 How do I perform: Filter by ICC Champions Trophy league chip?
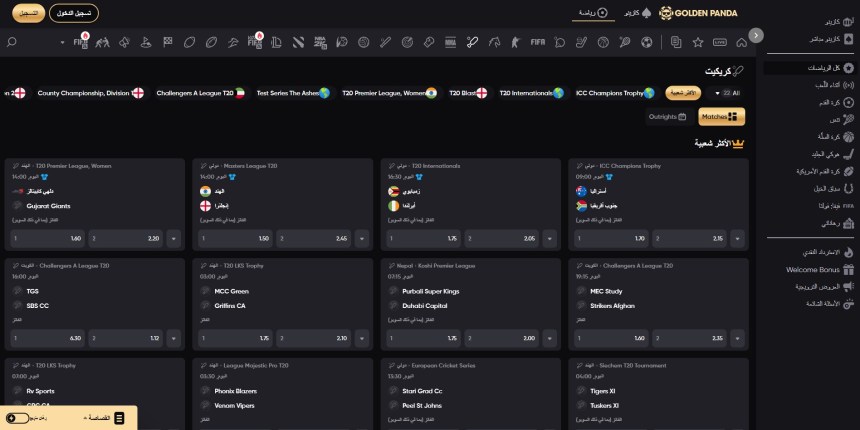click(615, 93)
